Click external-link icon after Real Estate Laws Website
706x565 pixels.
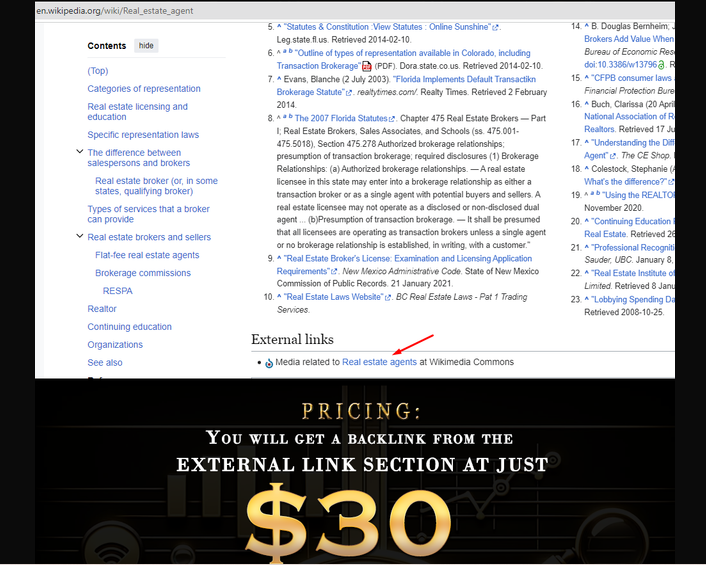coord(388,298)
